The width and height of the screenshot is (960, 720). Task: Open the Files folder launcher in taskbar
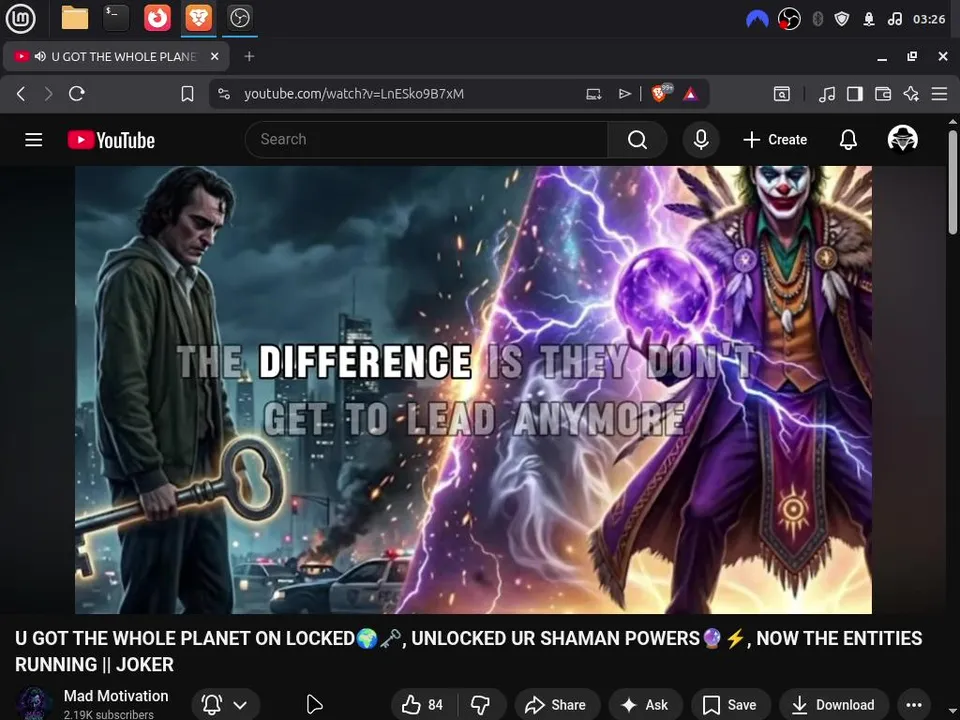(75, 18)
